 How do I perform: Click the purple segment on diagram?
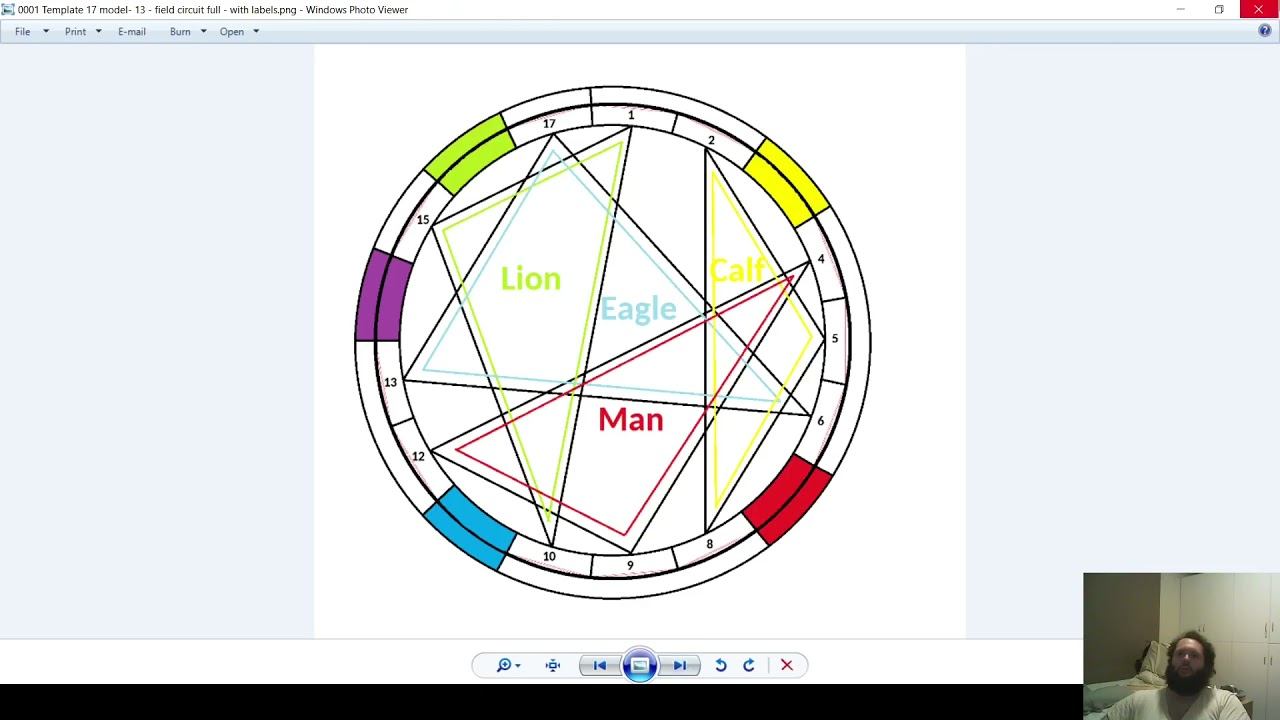pyautogui.click(x=384, y=296)
